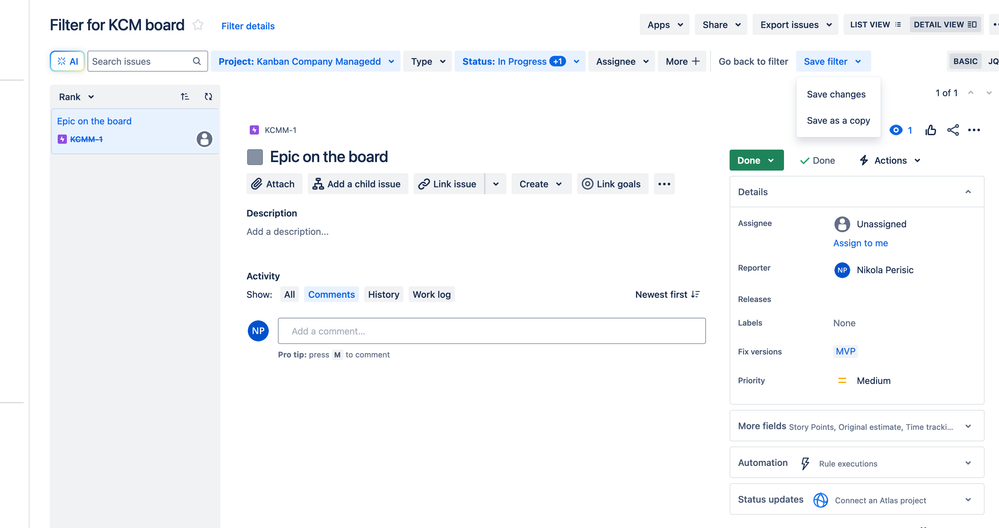Image resolution: width=999 pixels, height=528 pixels.
Task: Open Filter details link
Action: coord(248,26)
